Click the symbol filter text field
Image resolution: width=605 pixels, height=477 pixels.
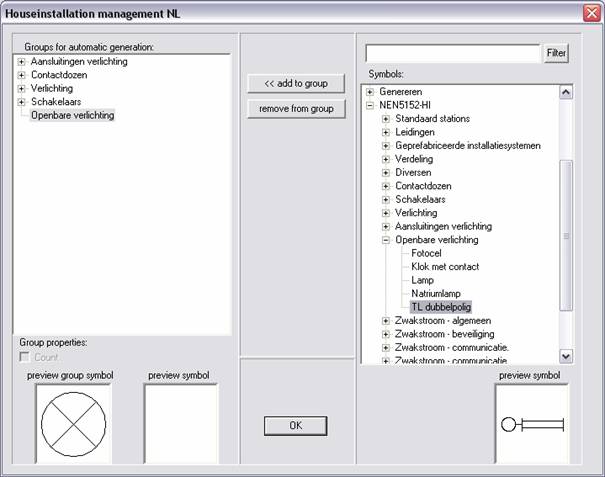(x=453, y=53)
